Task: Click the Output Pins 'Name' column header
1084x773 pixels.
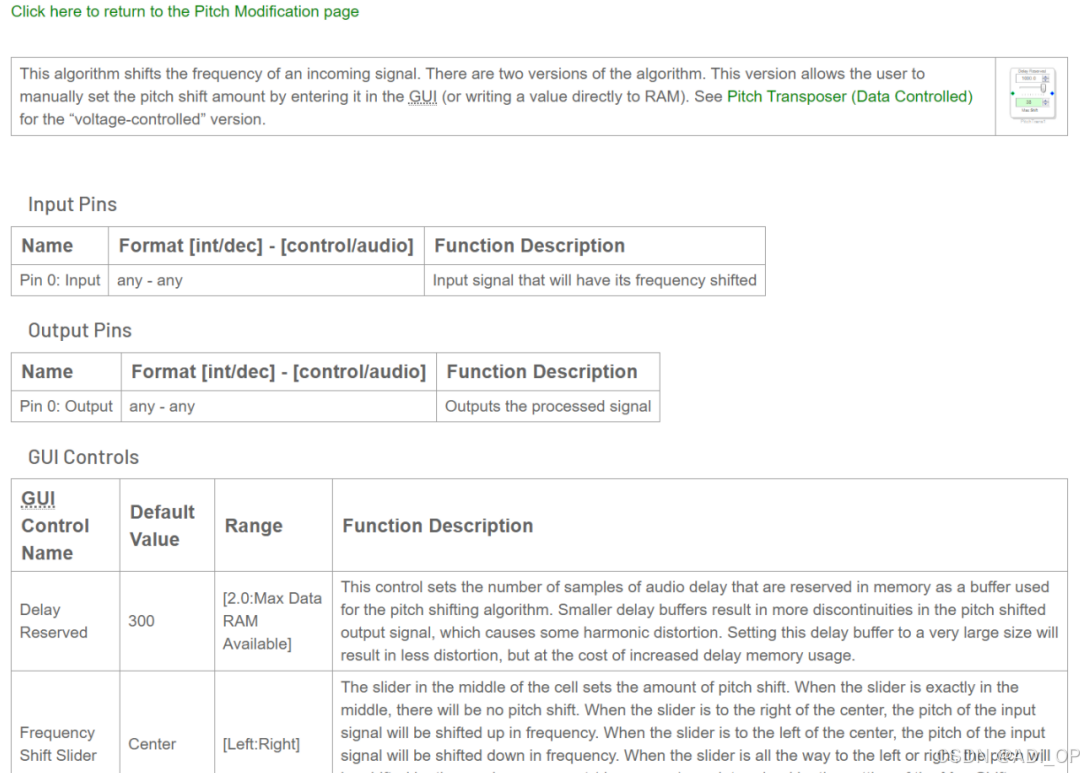Action: click(x=66, y=372)
